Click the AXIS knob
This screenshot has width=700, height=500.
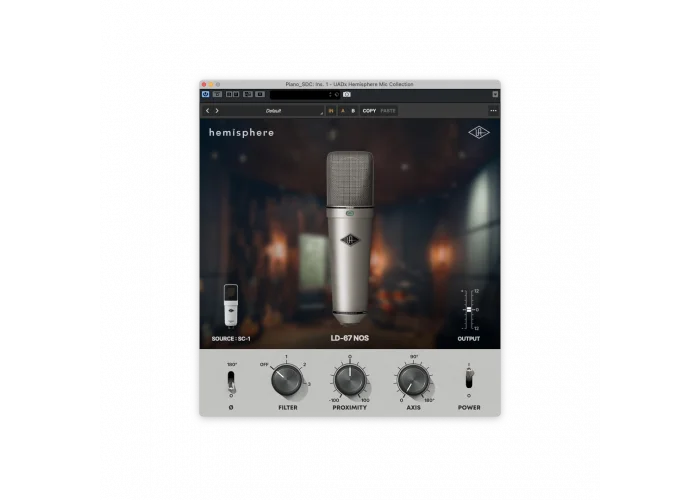tap(413, 380)
